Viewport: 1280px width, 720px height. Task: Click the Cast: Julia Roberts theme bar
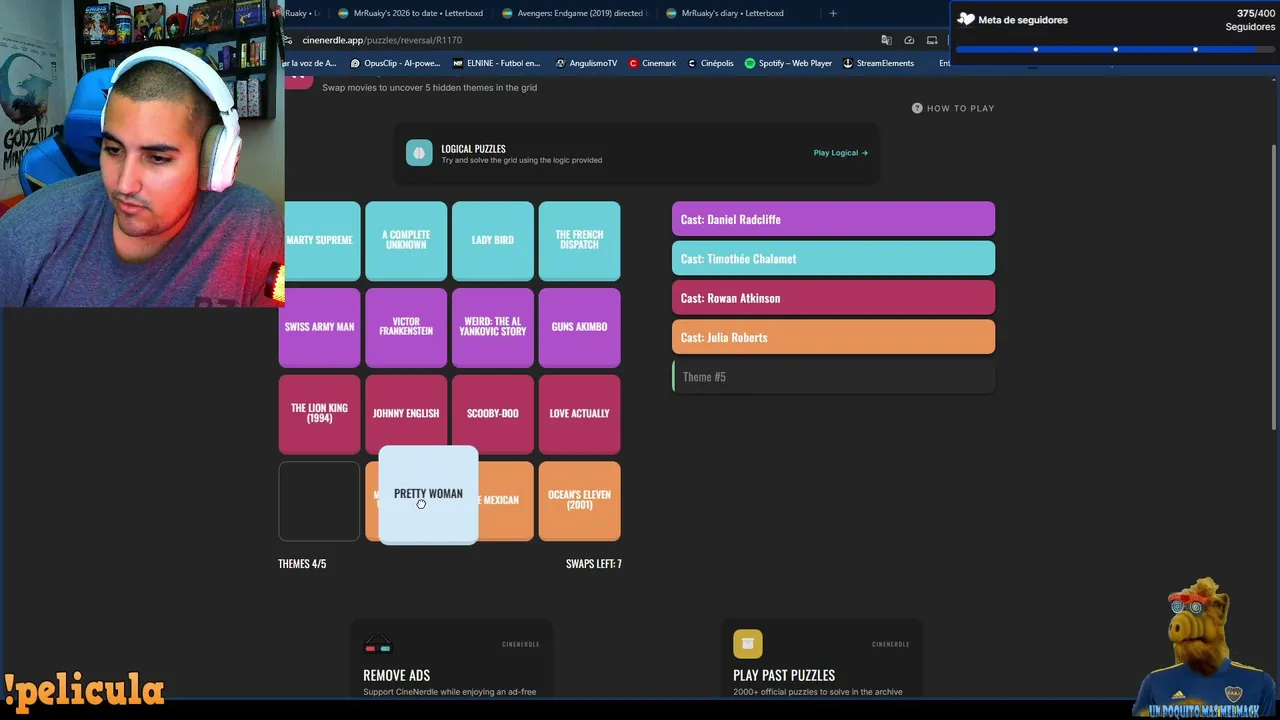click(x=833, y=337)
